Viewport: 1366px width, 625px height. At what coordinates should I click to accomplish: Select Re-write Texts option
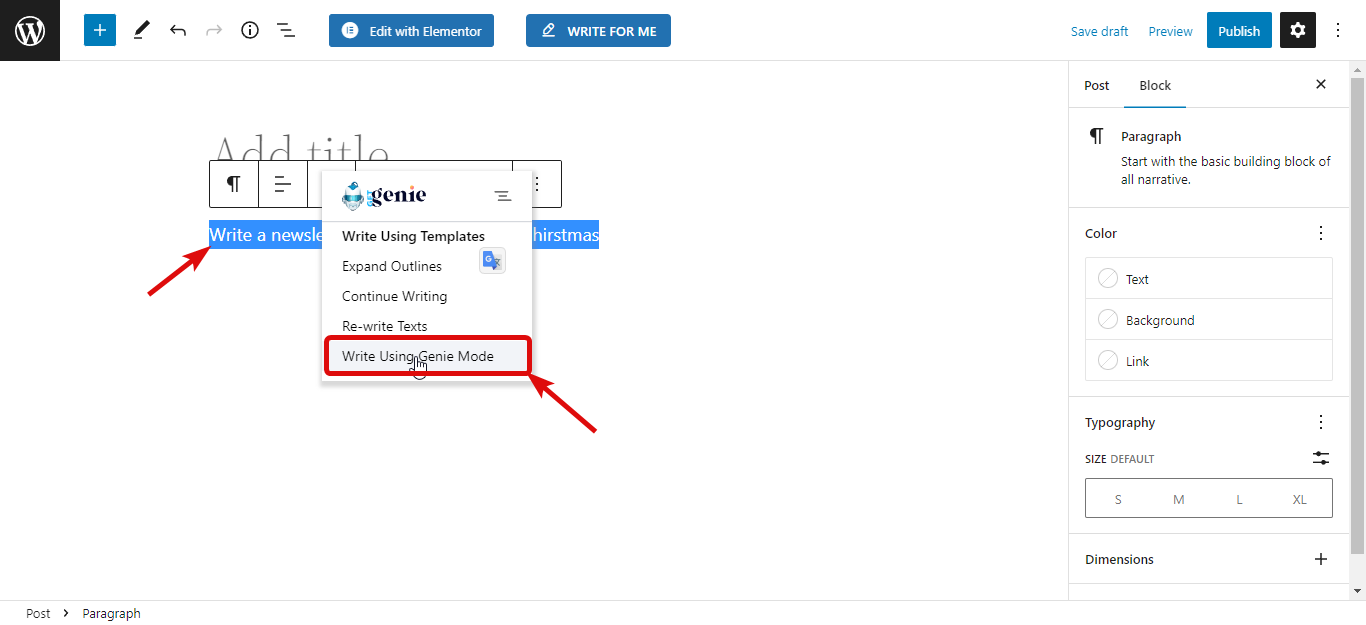[x=384, y=326]
